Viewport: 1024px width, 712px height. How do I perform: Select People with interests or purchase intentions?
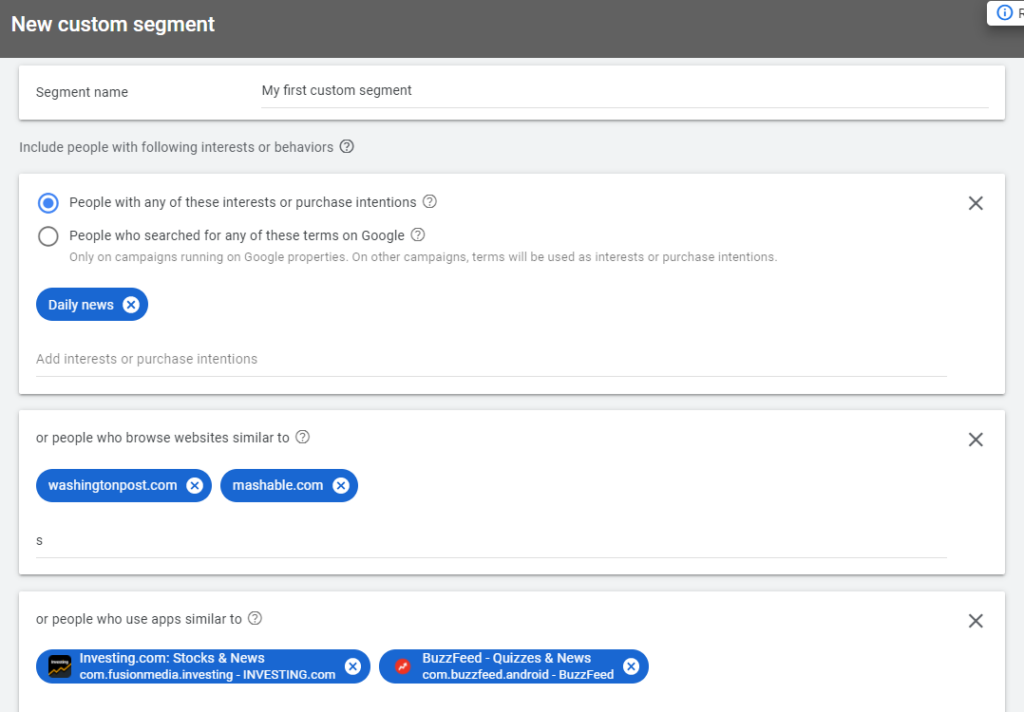(x=48, y=203)
